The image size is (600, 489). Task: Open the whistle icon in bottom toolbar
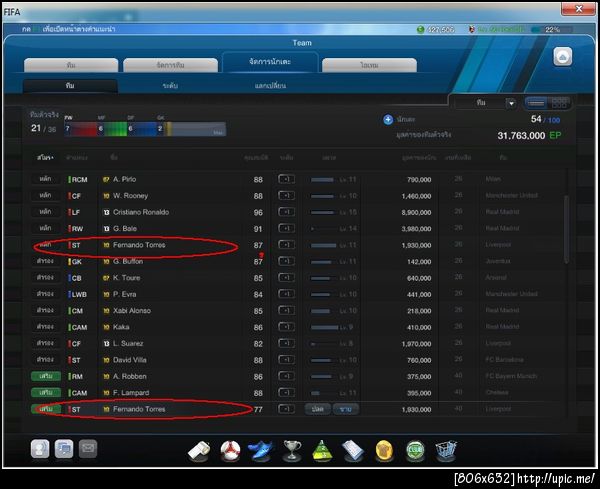click(199, 450)
